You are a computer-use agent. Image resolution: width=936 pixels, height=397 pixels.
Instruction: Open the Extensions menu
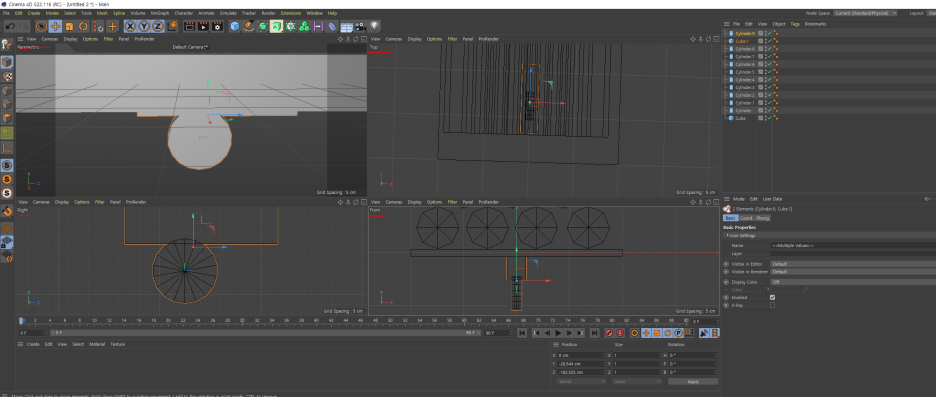click(291, 13)
